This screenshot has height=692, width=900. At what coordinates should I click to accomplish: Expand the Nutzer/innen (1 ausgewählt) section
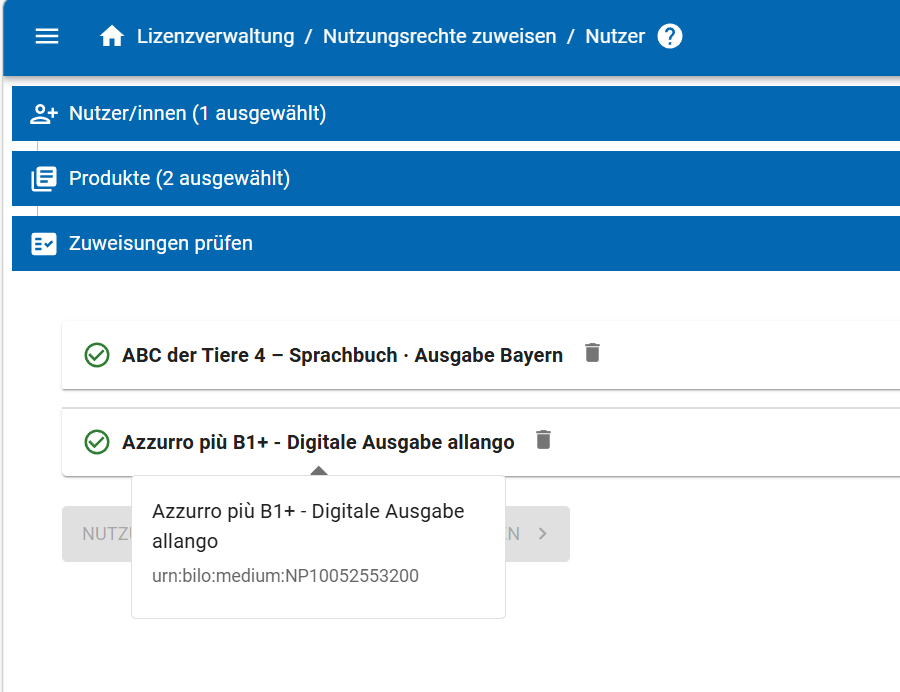198,114
